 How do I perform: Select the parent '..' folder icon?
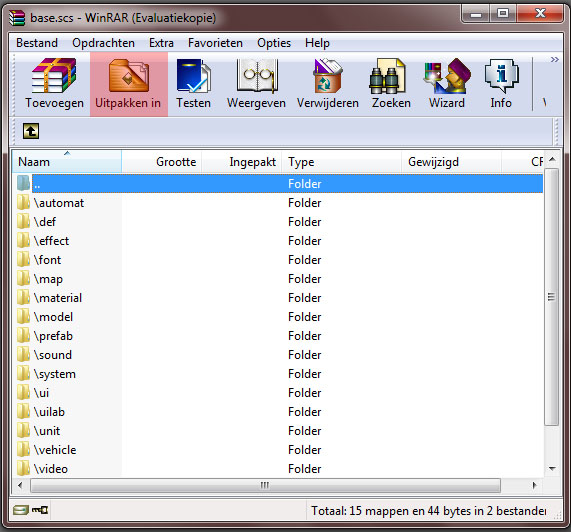pyautogui.click(x=23, y=183)
